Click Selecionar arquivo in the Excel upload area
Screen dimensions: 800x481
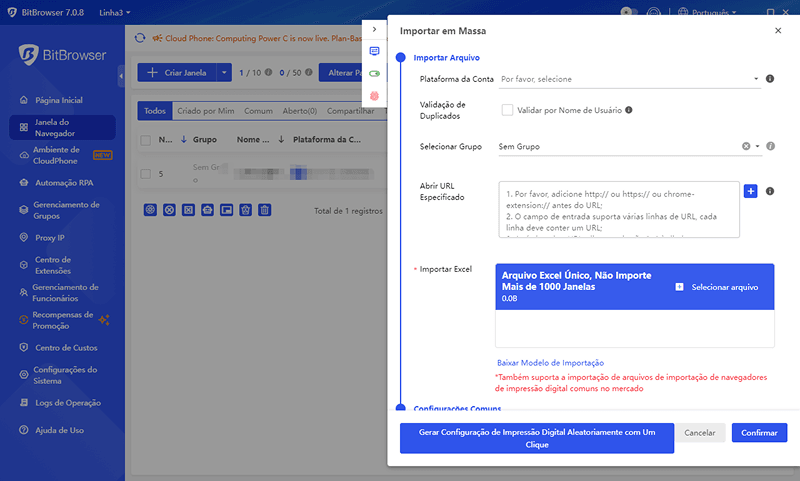(x=717, y=287)
